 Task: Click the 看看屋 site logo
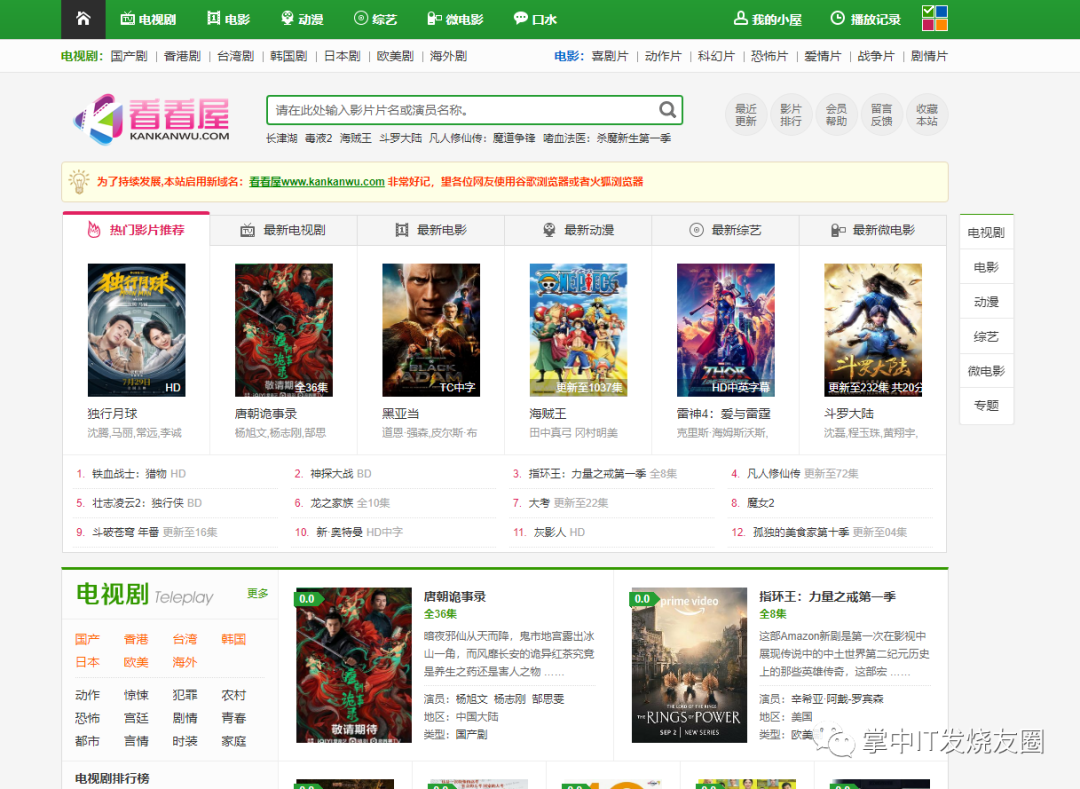[x=152, y=119]
